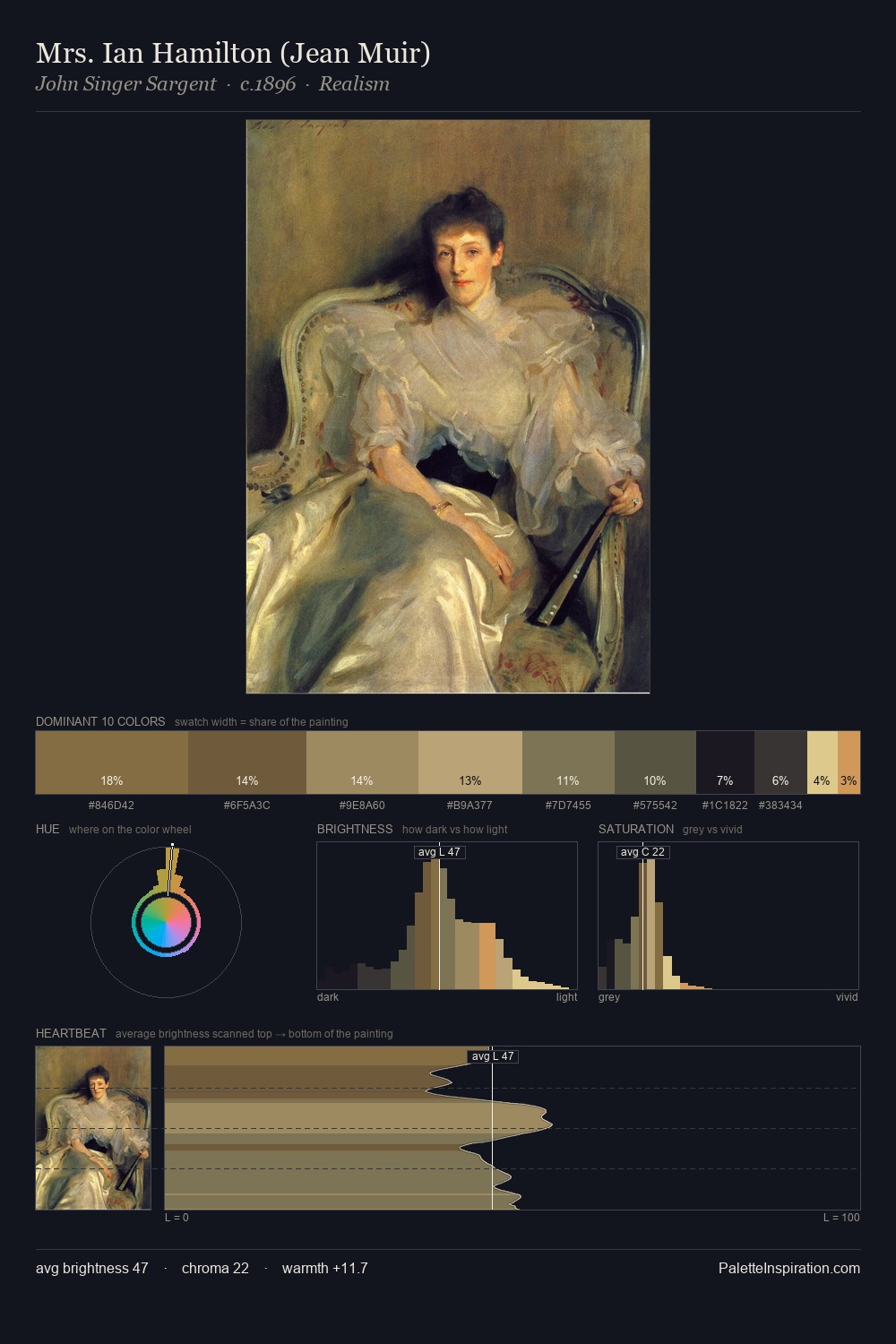Click the hex code #7D7455
896x1344 pixels.
(x=568, y=806)
